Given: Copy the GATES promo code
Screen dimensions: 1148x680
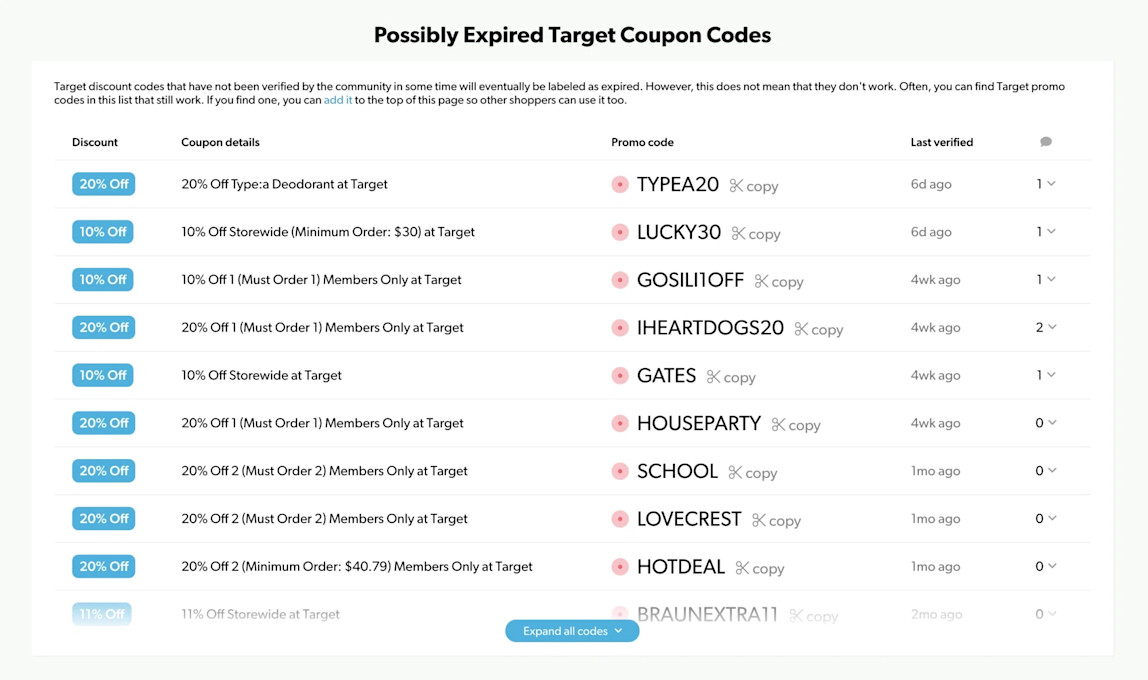Looking at the screenshot, I should [731, 377].
